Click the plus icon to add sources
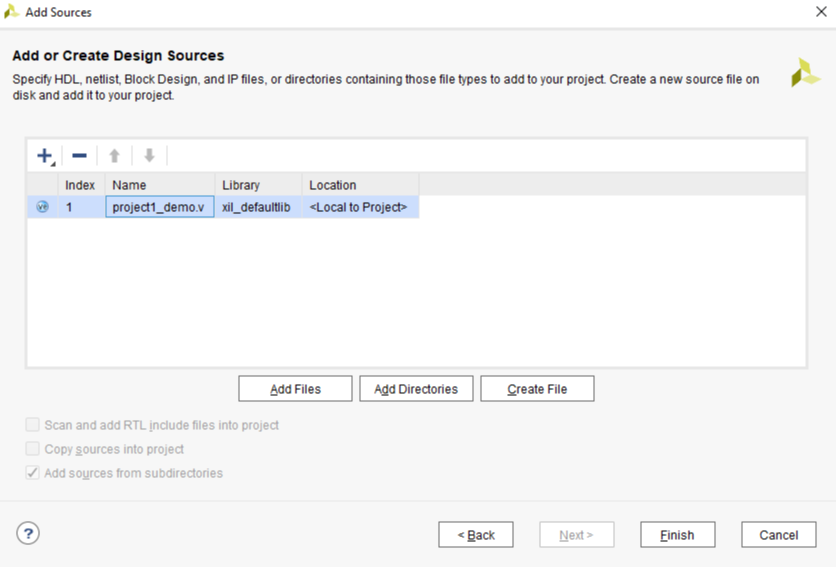The height and width of the screenshot is (567, 837). tap(44, 156)
